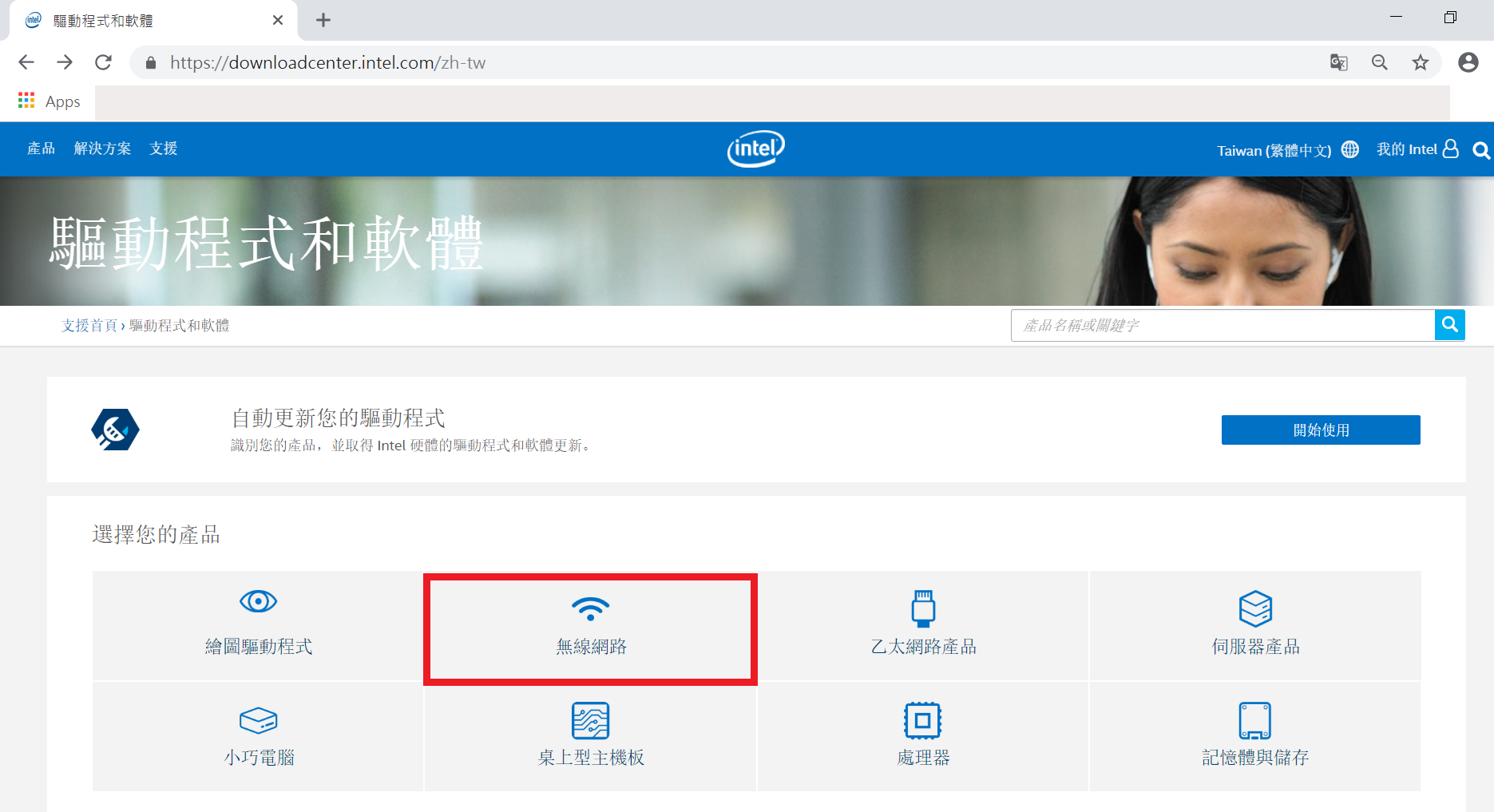Image resolution: width=1494 pixels, height=812 pixels.
Task: Open the Apps grid shortcut in the bookmarks bar
Action: 26,101
